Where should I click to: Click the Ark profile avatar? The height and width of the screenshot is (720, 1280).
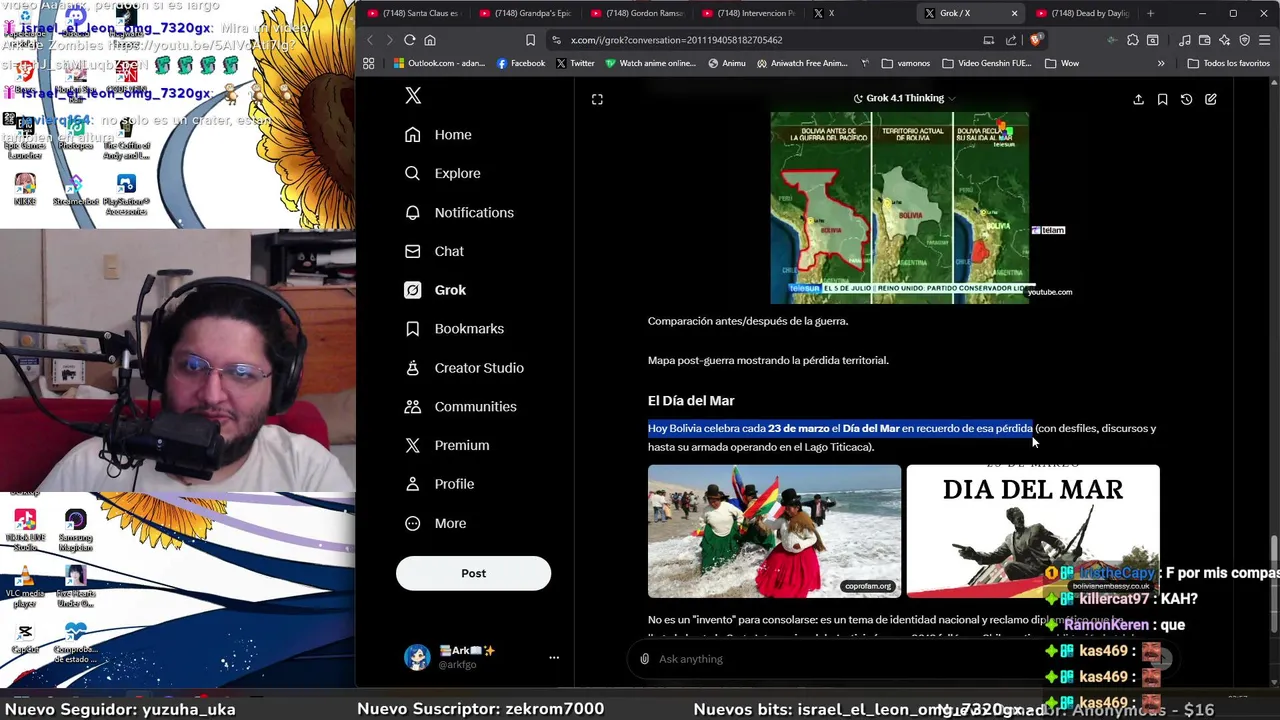pyautogui.click(x=417, y=658)
